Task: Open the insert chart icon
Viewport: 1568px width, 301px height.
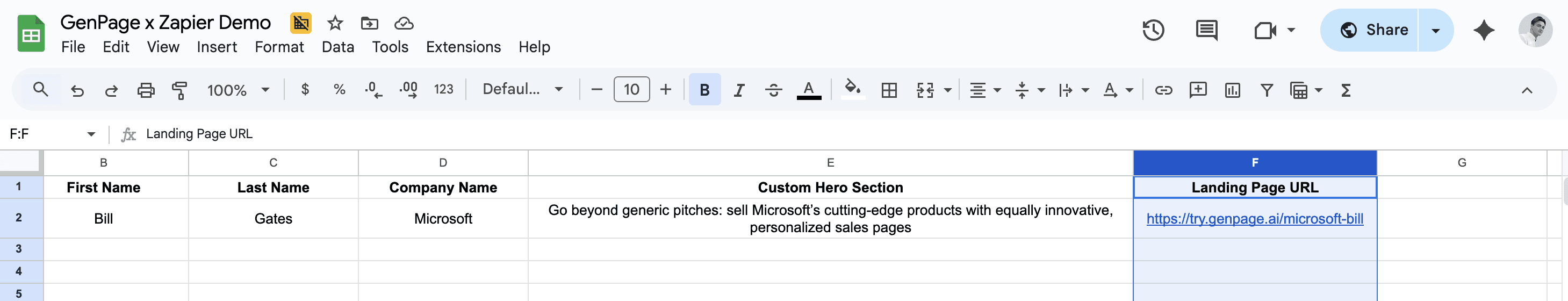Action: (x=1232, y=90)
